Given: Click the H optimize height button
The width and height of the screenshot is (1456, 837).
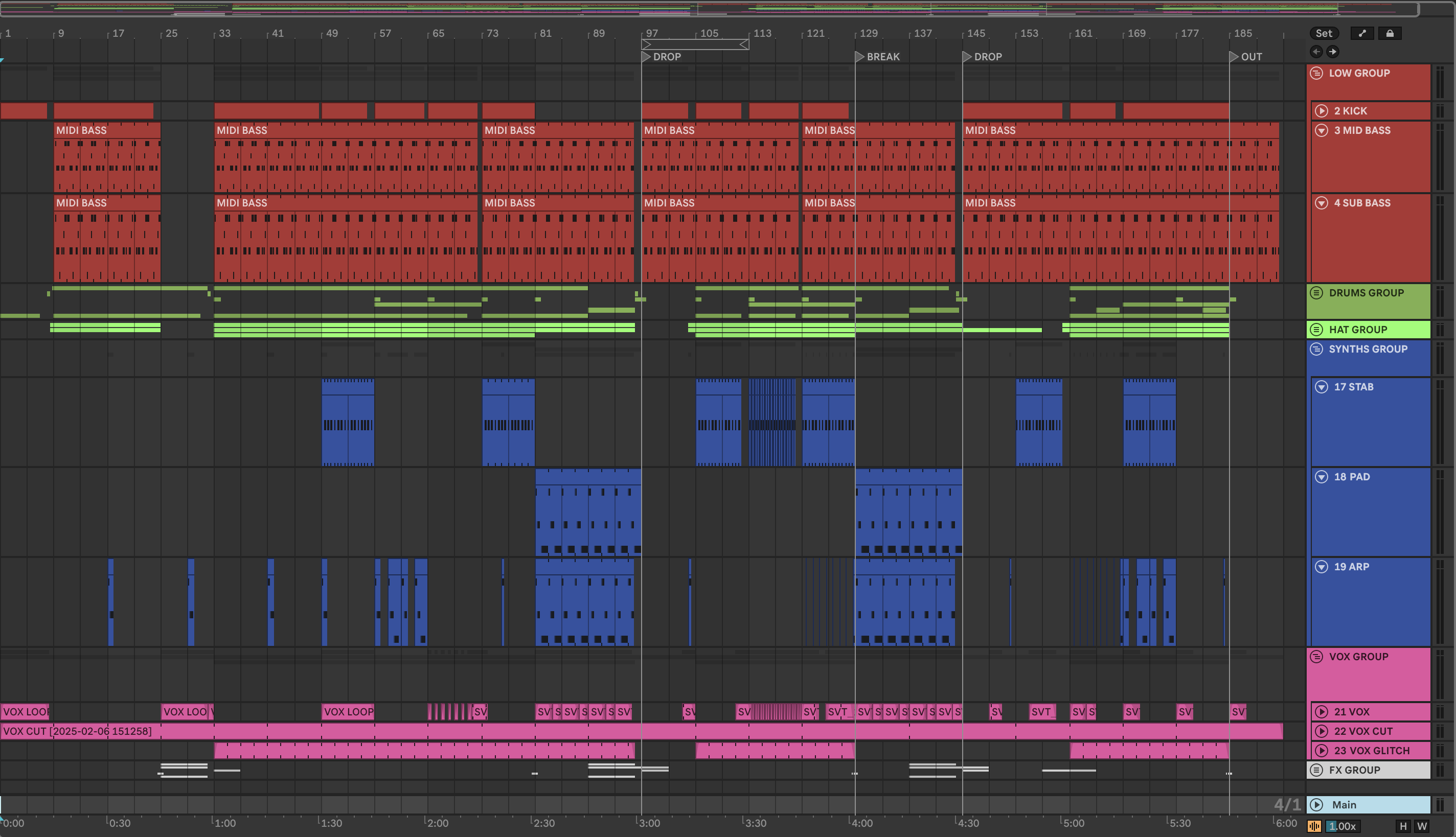Looking at the screenshot, I should point(1403,826).
